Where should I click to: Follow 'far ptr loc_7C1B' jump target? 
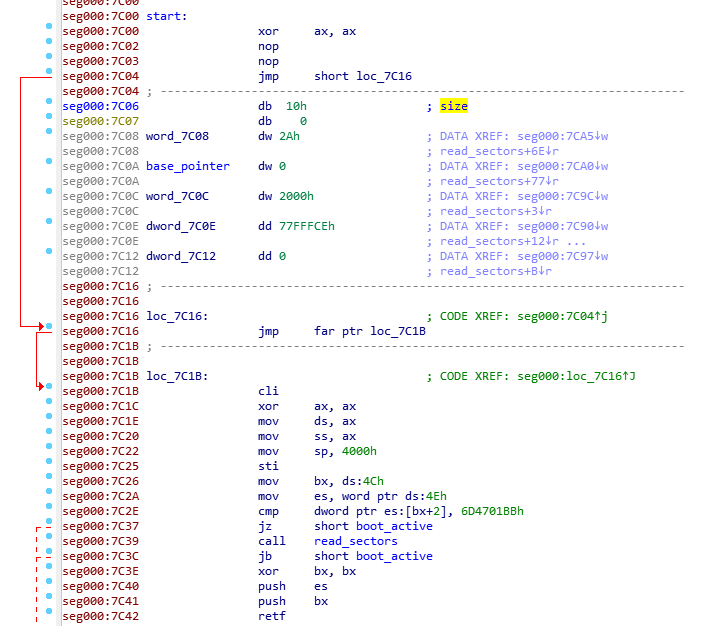tap(370, 332)
